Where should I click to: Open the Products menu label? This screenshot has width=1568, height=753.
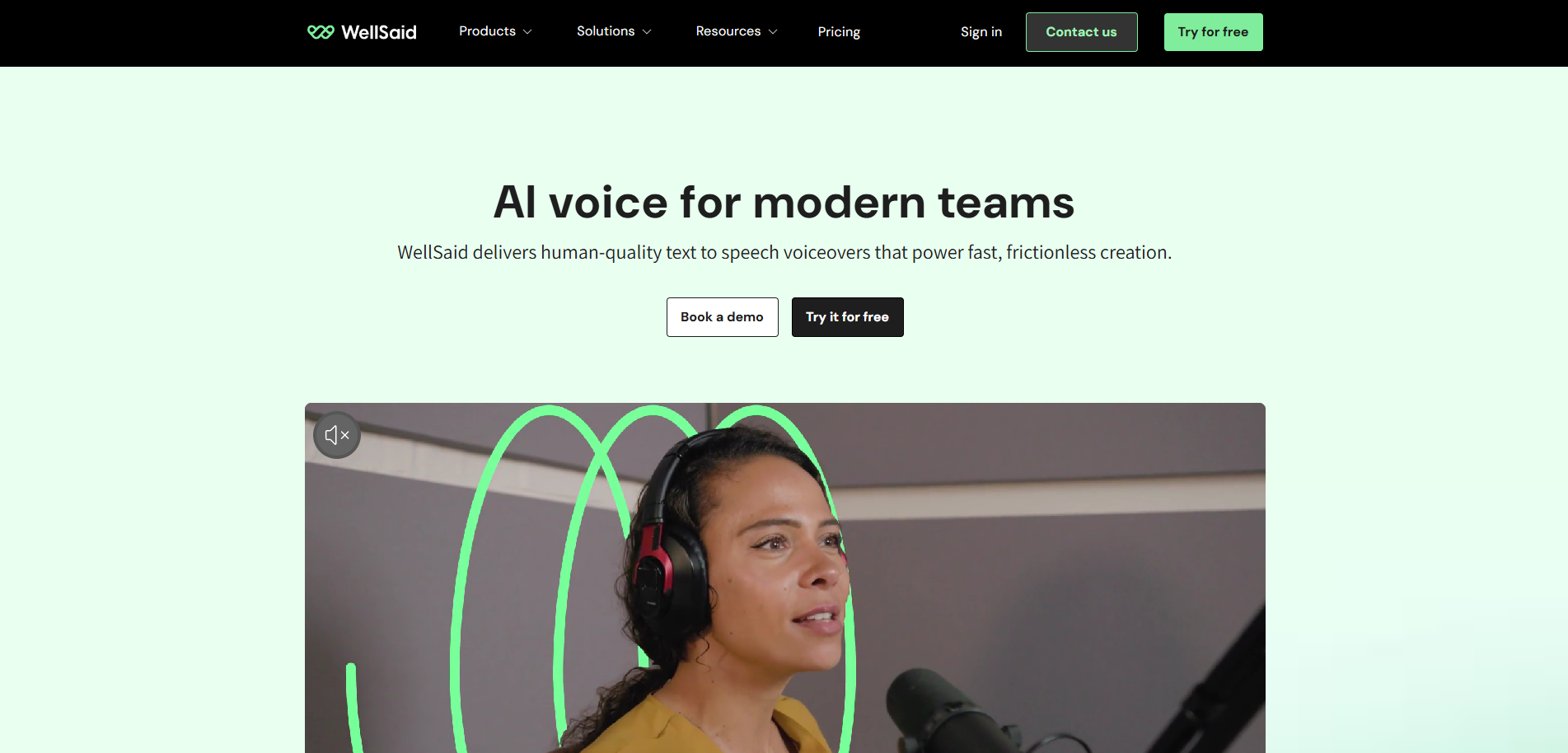pos(487,31)
